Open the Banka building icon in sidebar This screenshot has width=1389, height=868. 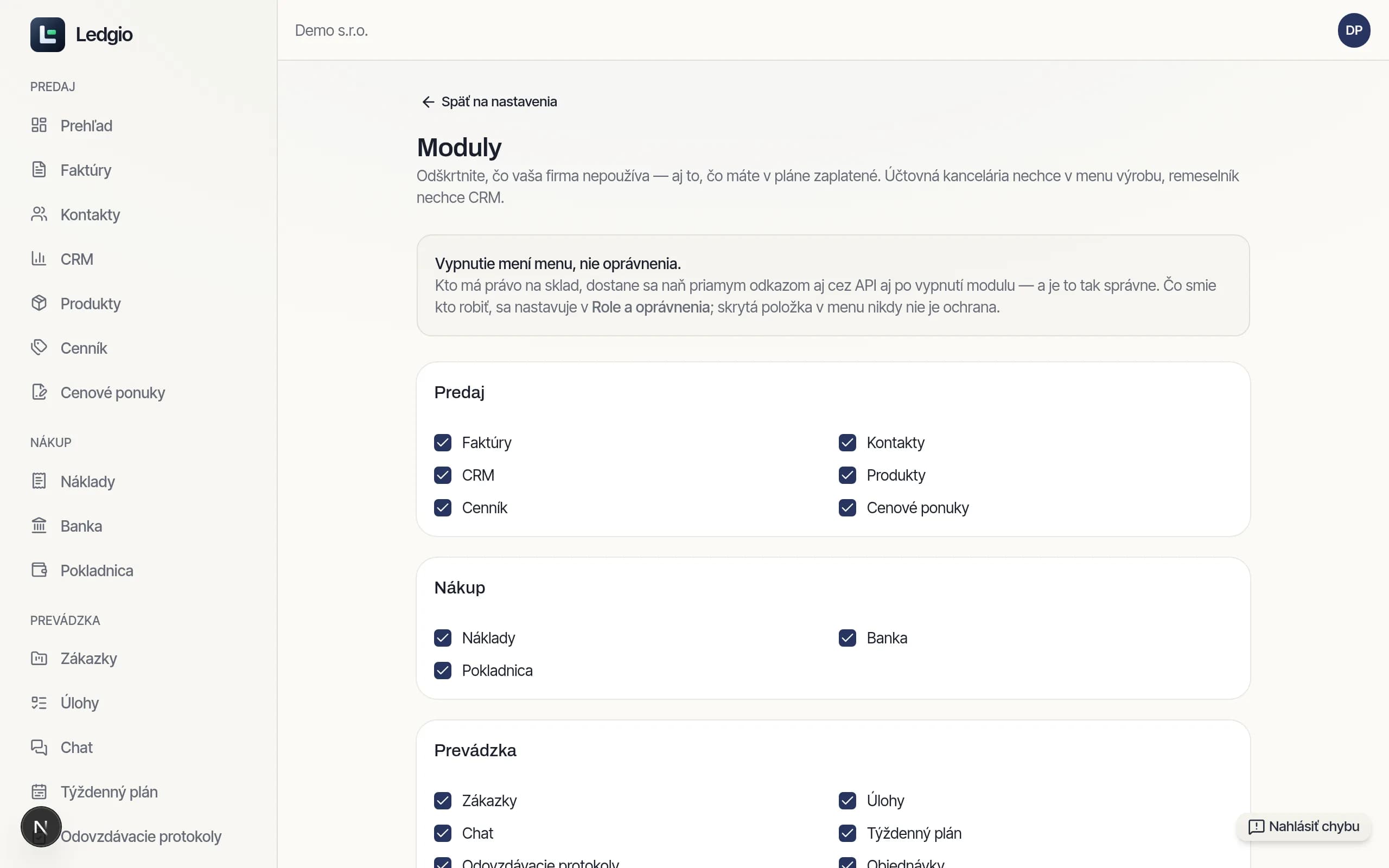coord(39,525)
